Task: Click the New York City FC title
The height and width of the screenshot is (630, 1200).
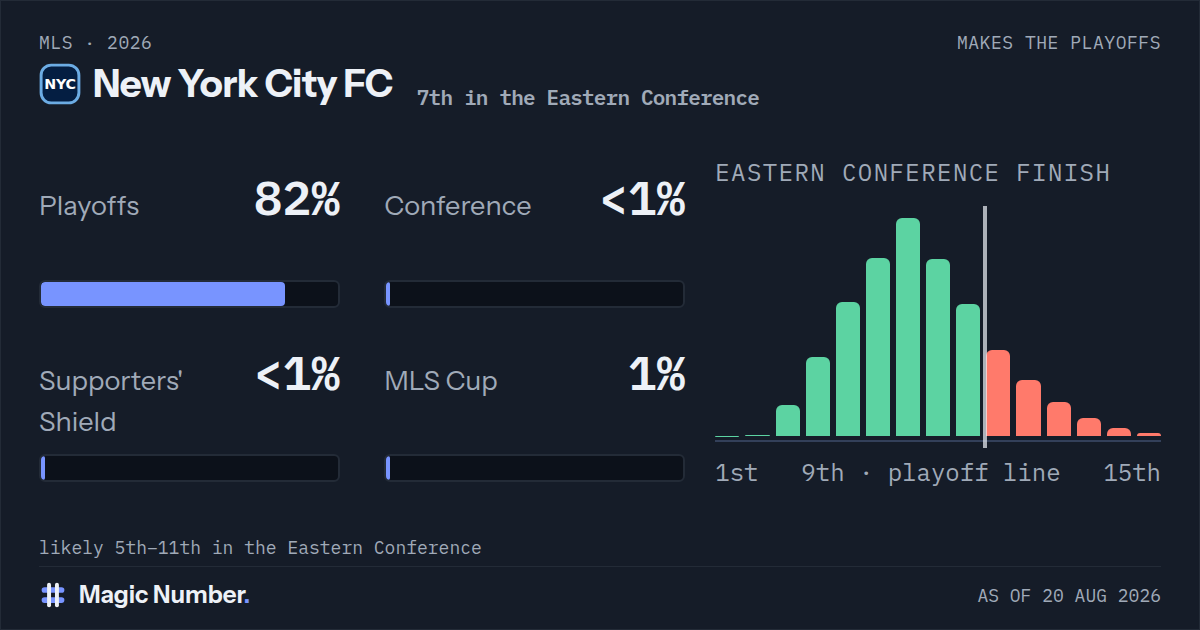Action: point(242,84)
